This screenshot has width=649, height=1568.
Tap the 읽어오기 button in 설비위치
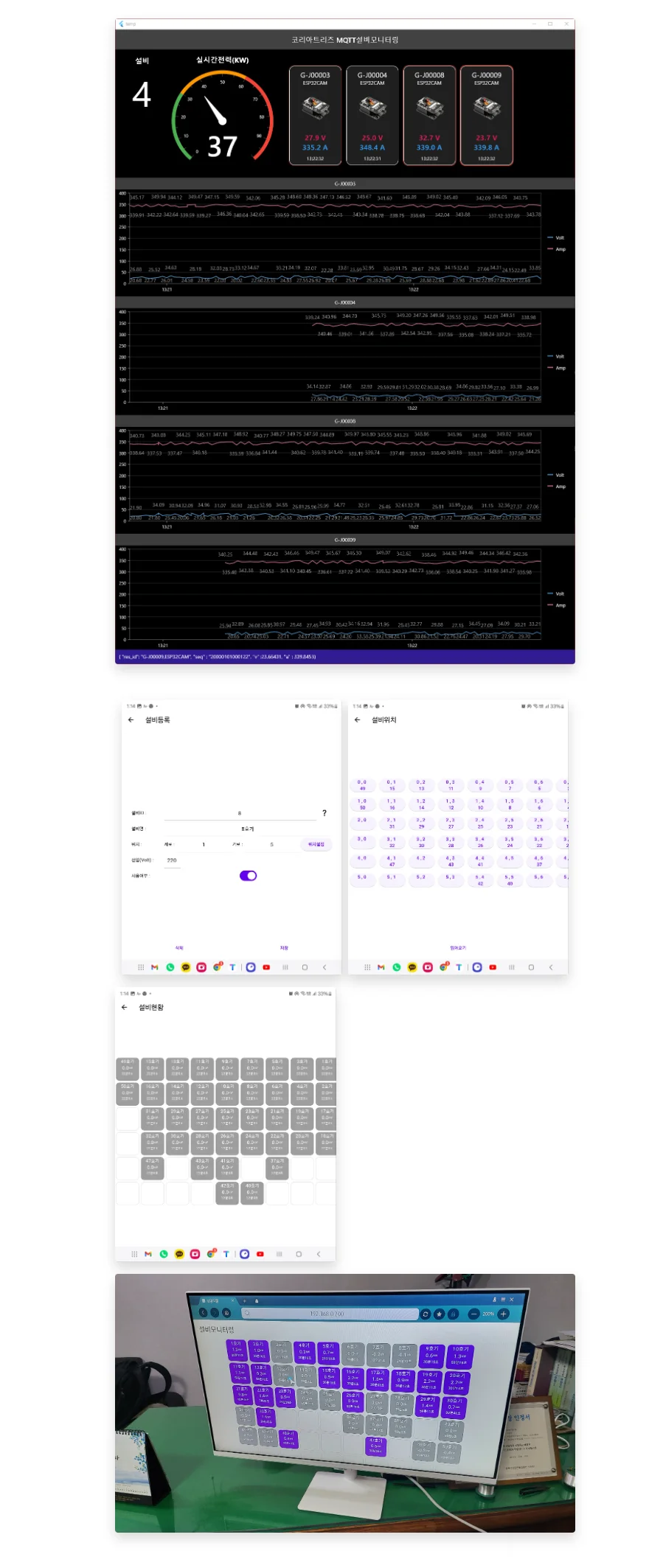(458, 948)
